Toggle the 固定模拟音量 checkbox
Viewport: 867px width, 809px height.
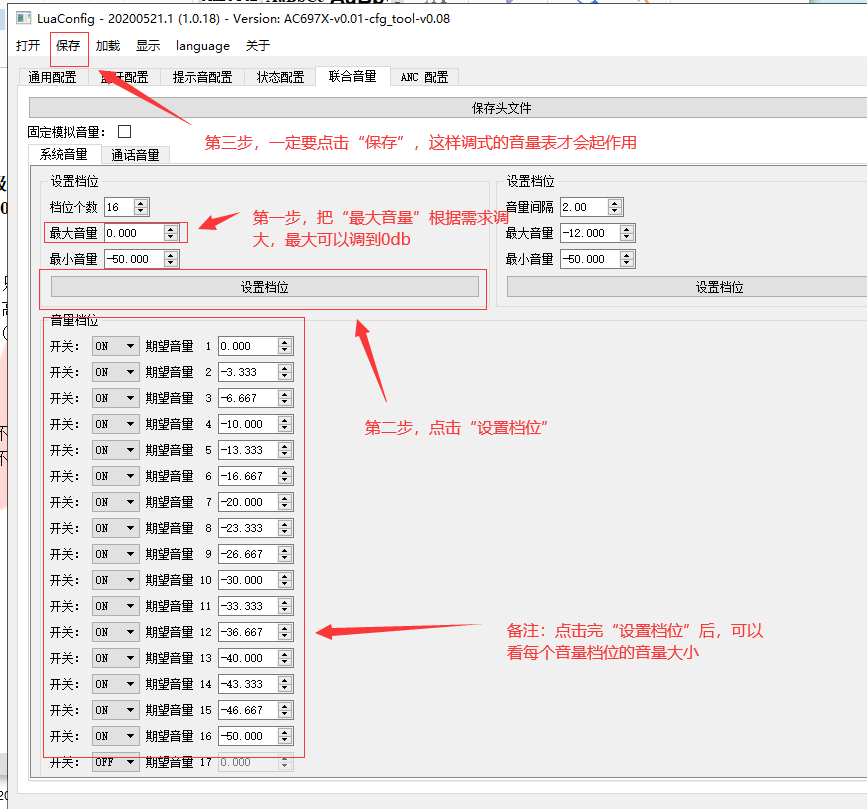(x=124, y=132)
